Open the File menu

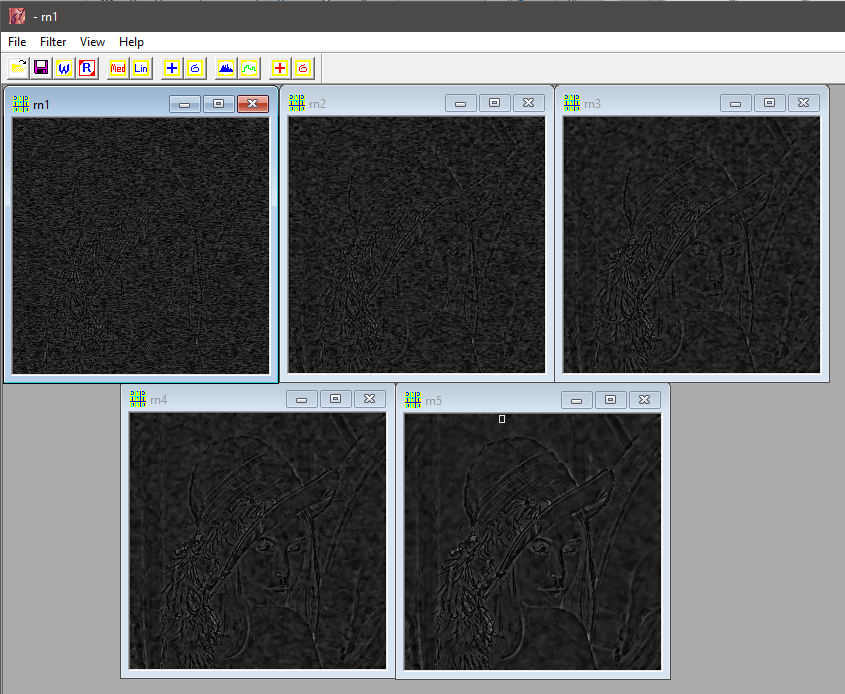tap(17, 42)
